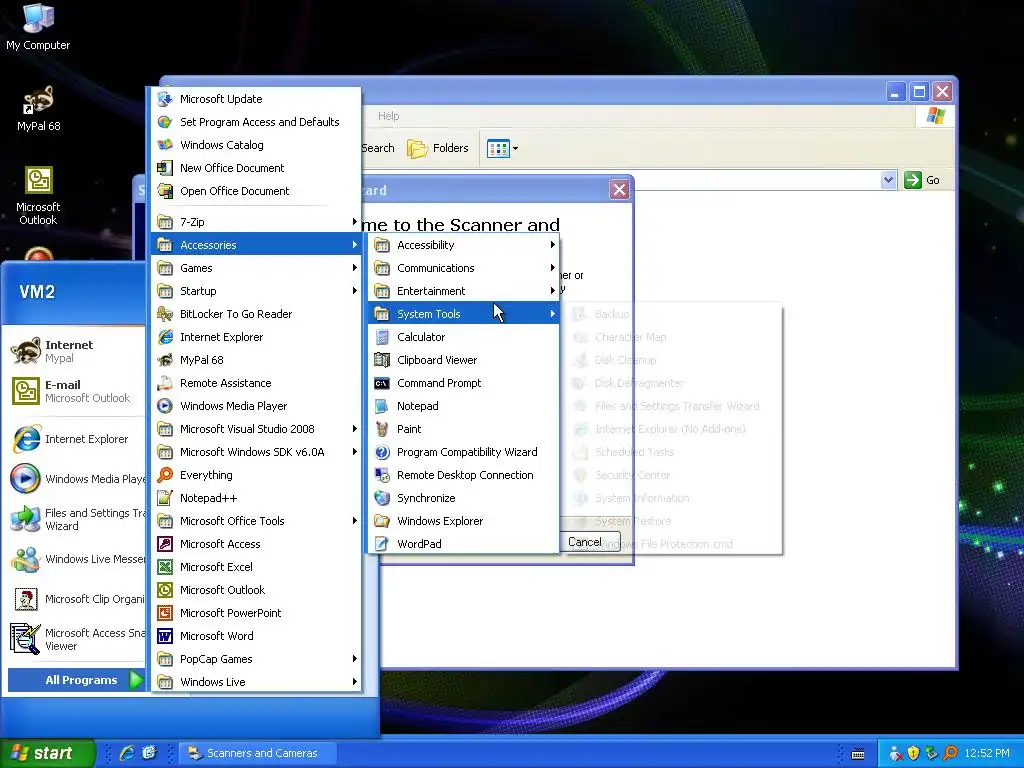Click the All Programs button
This screenshot has width=1024, height=768.
[76, 680]
